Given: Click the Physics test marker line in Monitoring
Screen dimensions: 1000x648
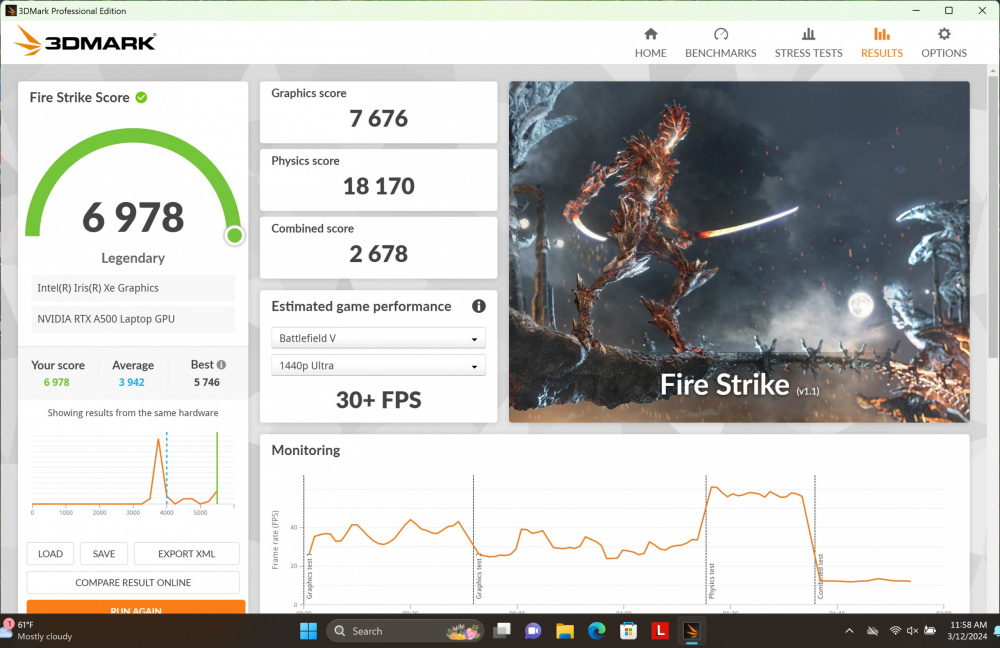Looking at the screenshot, I should pyautogui.click(x=706, y=539).
